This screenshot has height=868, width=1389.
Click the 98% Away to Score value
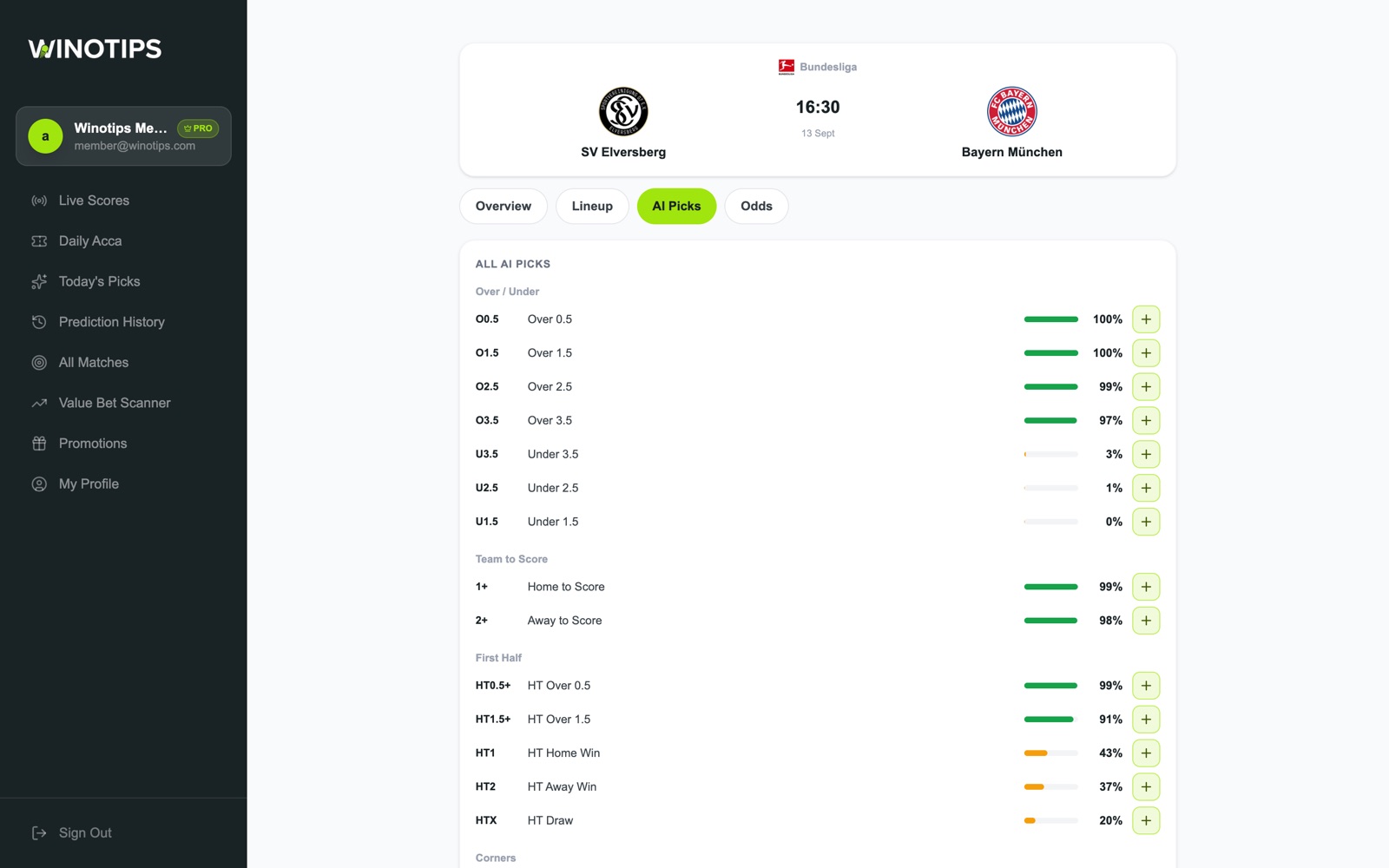(x=1110, y=621)
